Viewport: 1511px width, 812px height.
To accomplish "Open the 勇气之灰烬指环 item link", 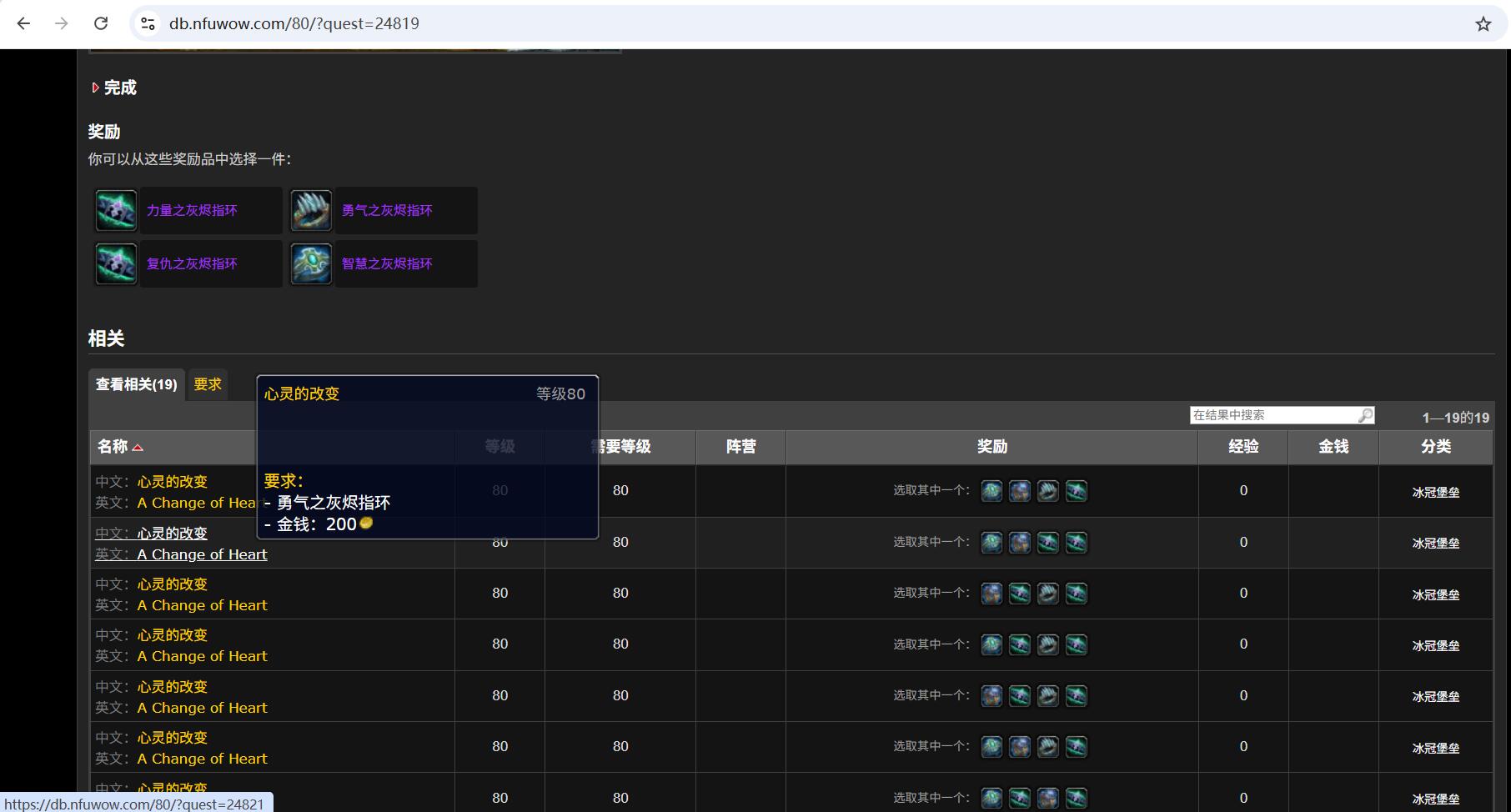I will (387, 210).
